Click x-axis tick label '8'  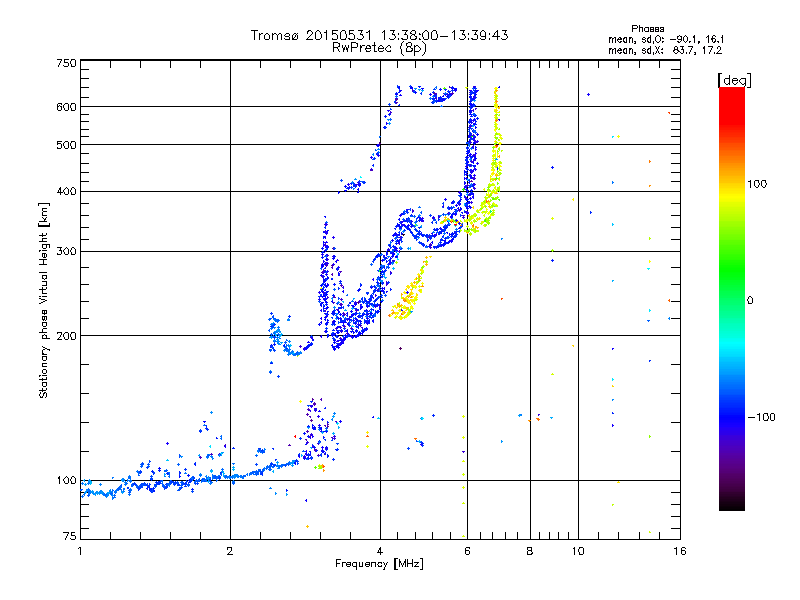[x=530, y=551]
